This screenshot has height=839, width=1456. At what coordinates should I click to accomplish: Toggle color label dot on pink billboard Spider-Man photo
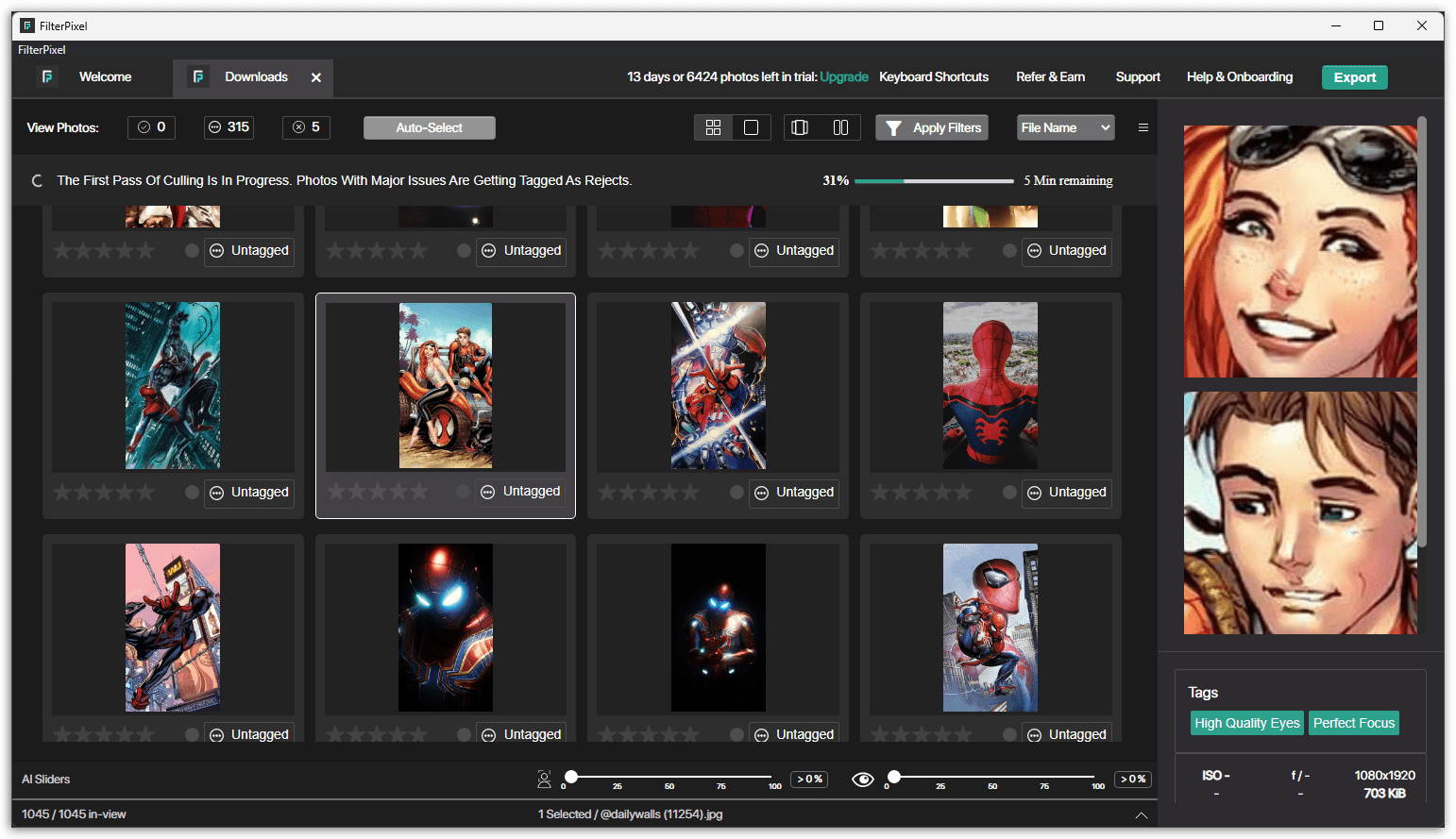(192, 734)
